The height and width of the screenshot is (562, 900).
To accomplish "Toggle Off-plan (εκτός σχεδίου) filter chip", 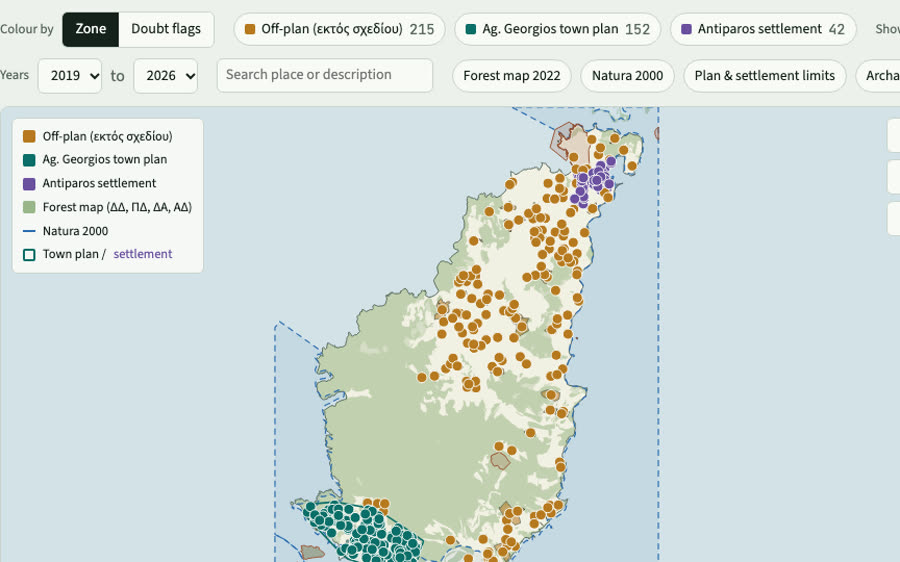I will [339, 29].
